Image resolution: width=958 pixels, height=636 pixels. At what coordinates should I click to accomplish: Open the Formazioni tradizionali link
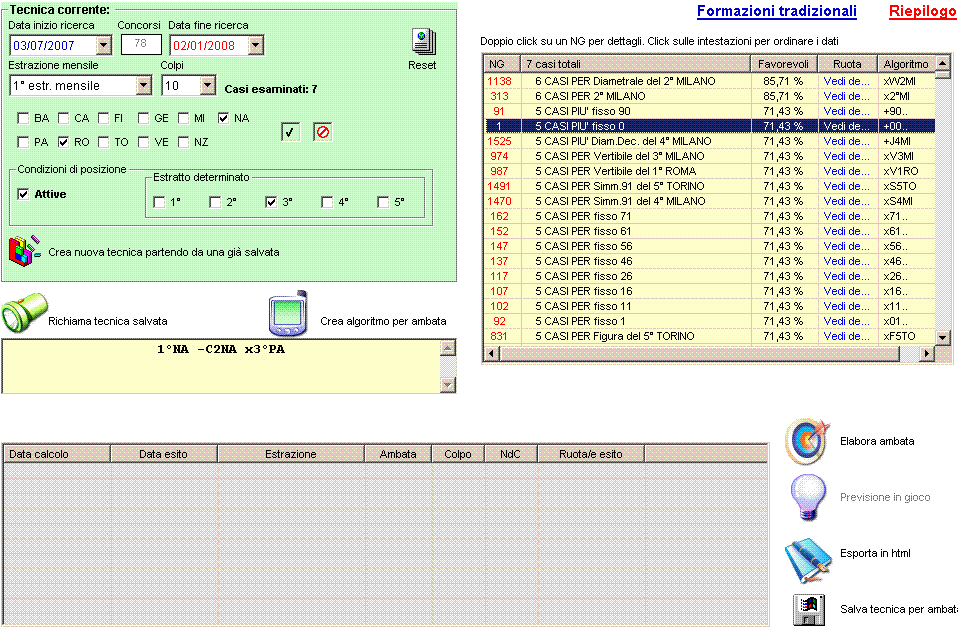777,11
